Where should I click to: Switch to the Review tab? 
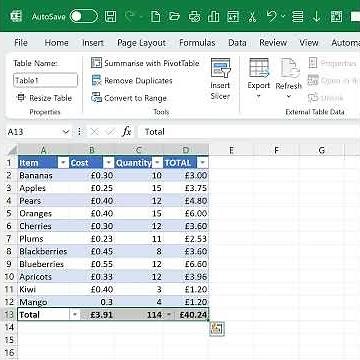click(x=273, y=43)
